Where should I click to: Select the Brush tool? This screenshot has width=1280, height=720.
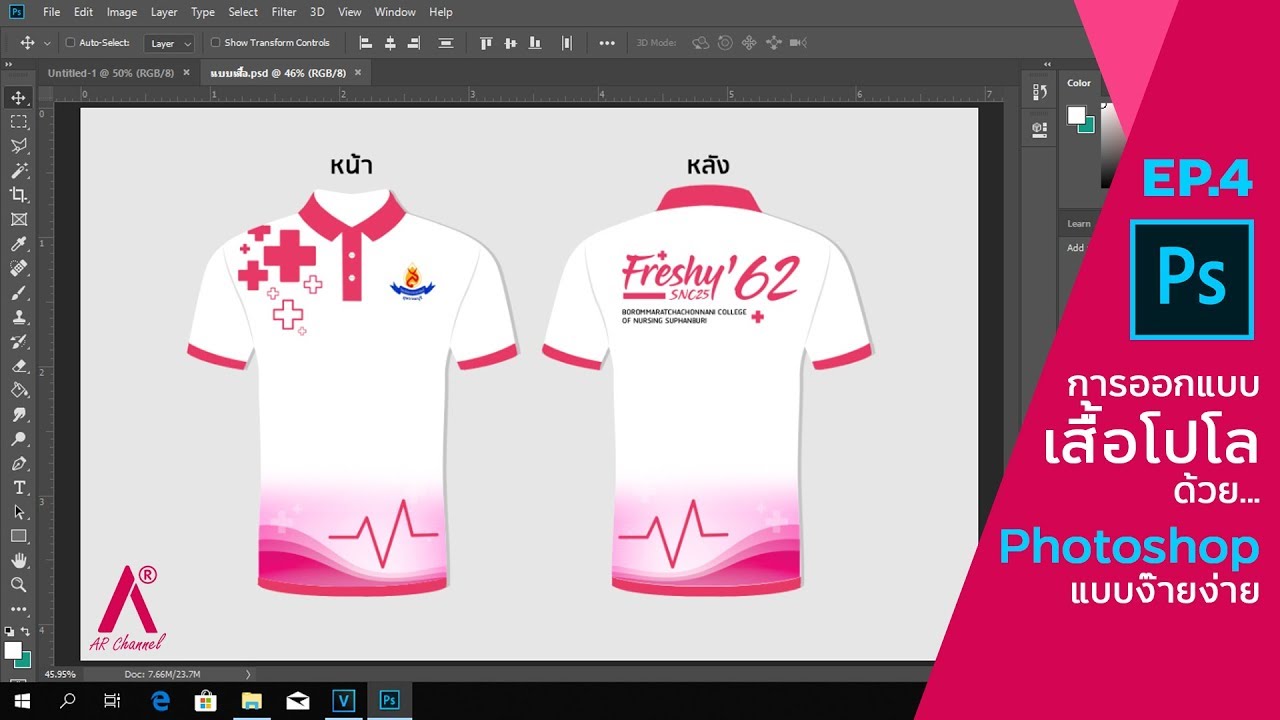(19, 293)
